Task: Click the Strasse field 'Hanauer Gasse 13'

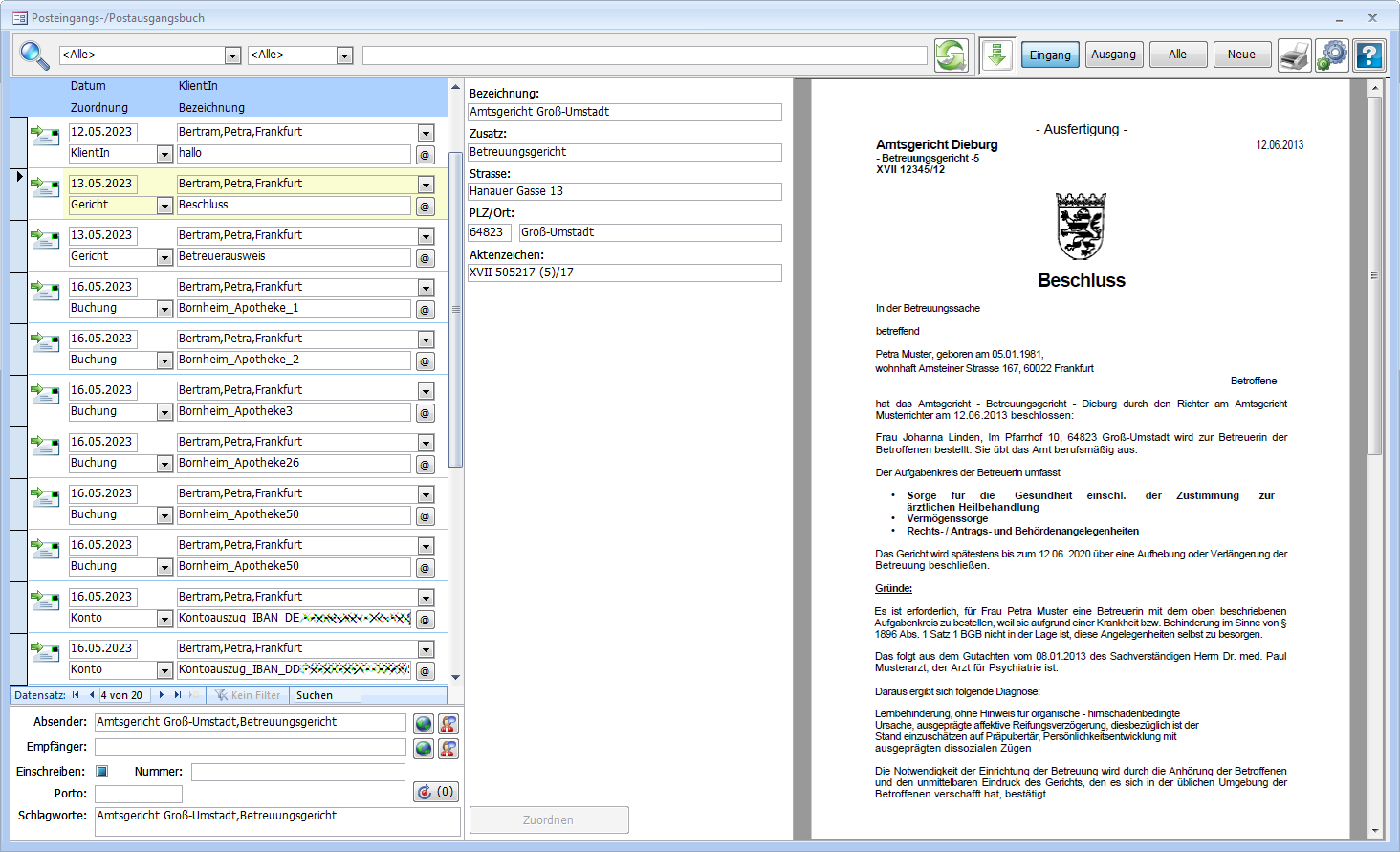Action: (x=624, y=191)
